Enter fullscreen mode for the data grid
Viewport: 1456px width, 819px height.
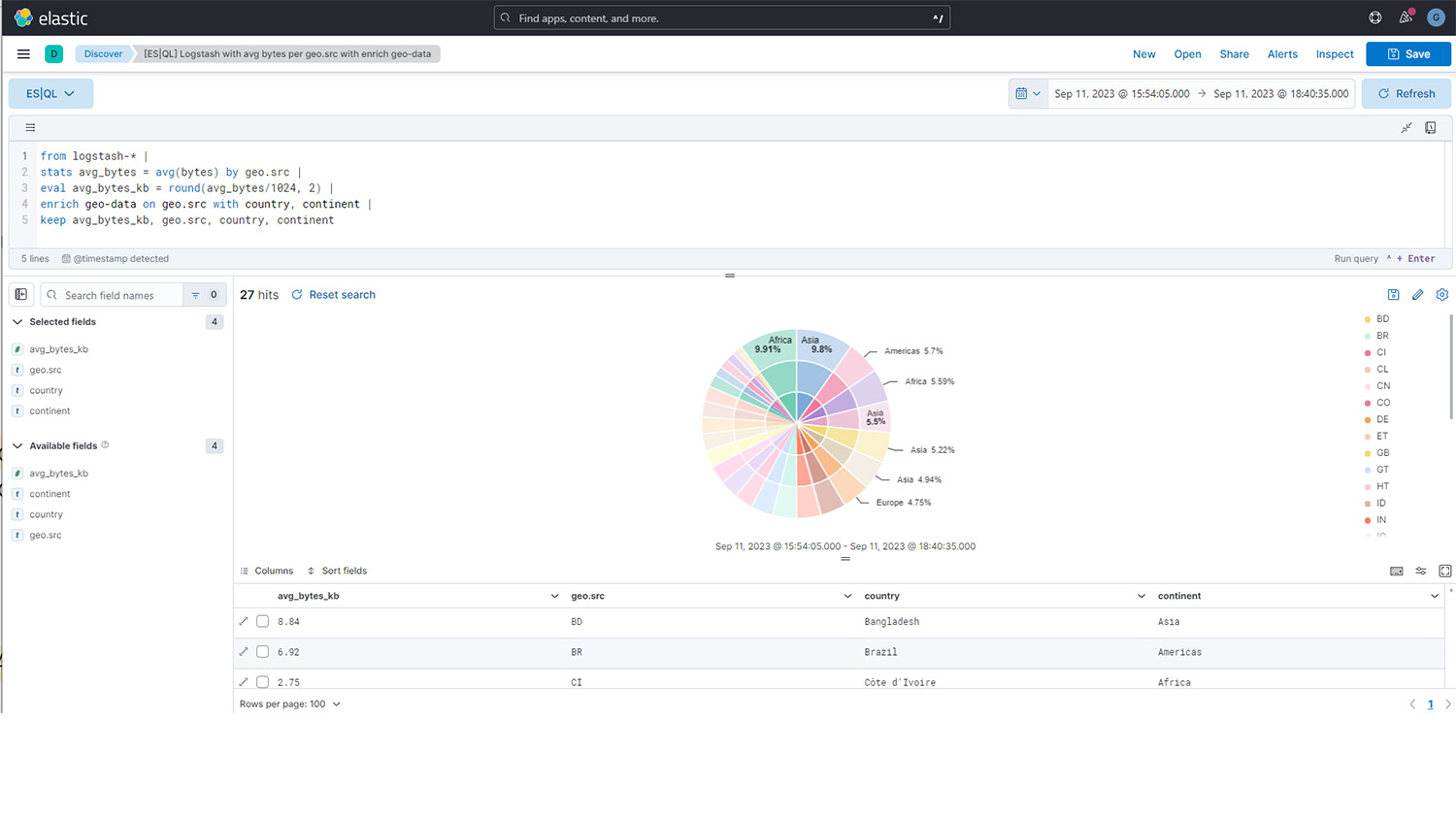pos(1445,572)
